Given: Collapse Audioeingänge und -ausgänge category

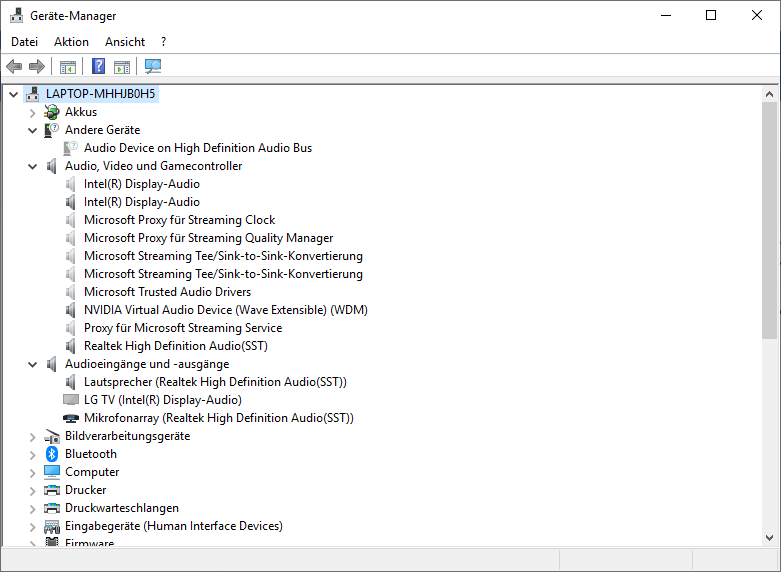Looking at the screenshot, I should 33,365.
